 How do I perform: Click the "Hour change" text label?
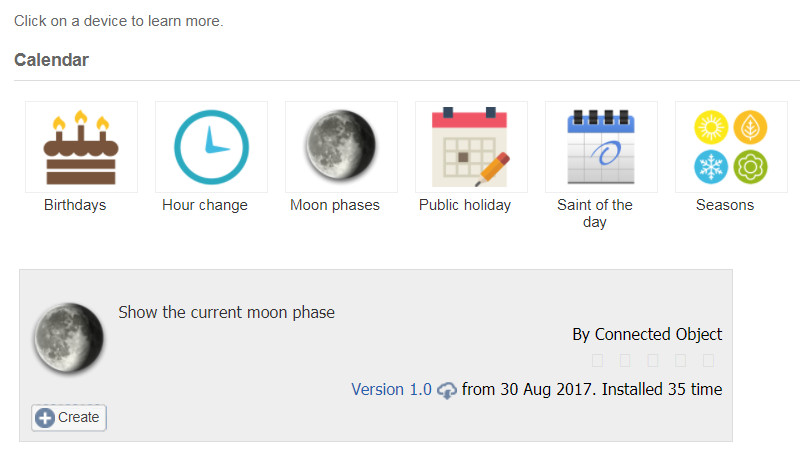205,205
